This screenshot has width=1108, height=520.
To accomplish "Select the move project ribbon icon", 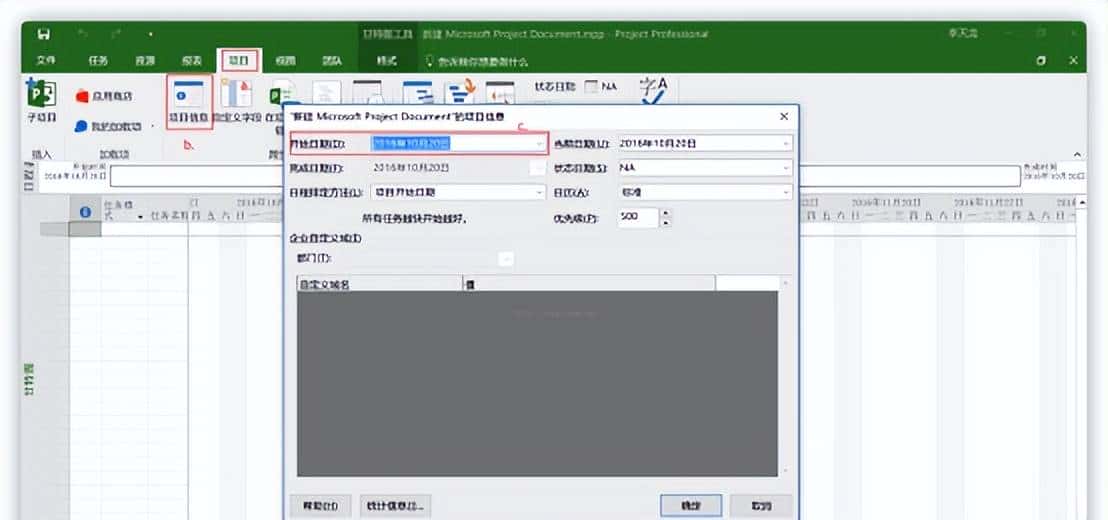I will 500,92.
